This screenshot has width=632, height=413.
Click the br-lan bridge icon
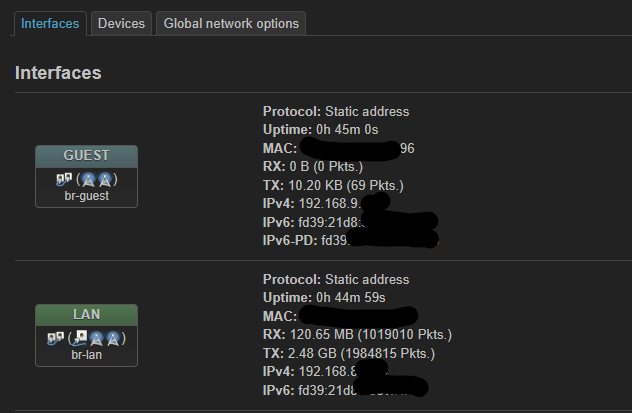pyautogui.click(x=55, y=337)
